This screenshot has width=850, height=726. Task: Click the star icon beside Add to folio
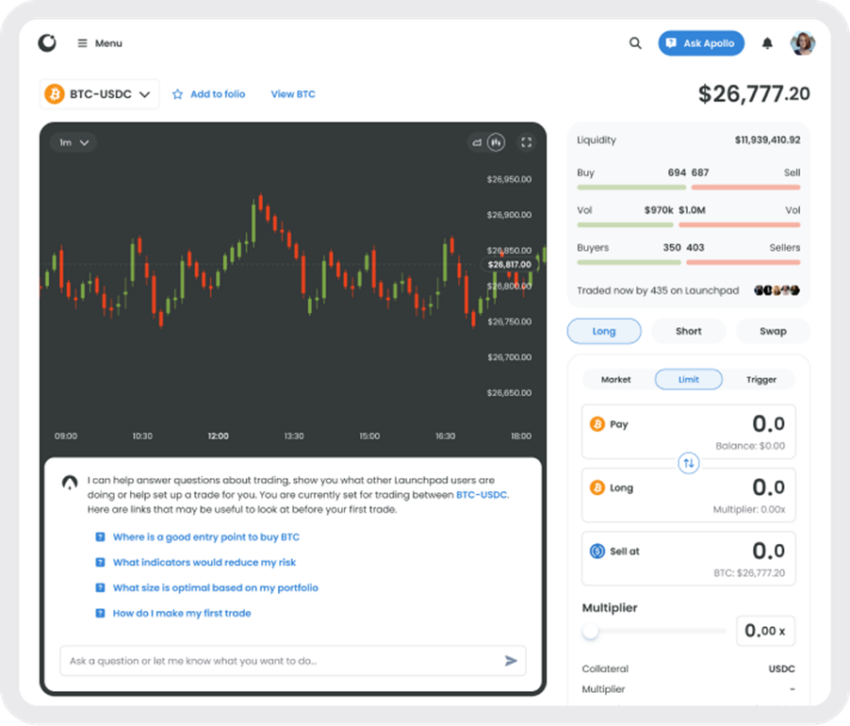pos(177,94)
